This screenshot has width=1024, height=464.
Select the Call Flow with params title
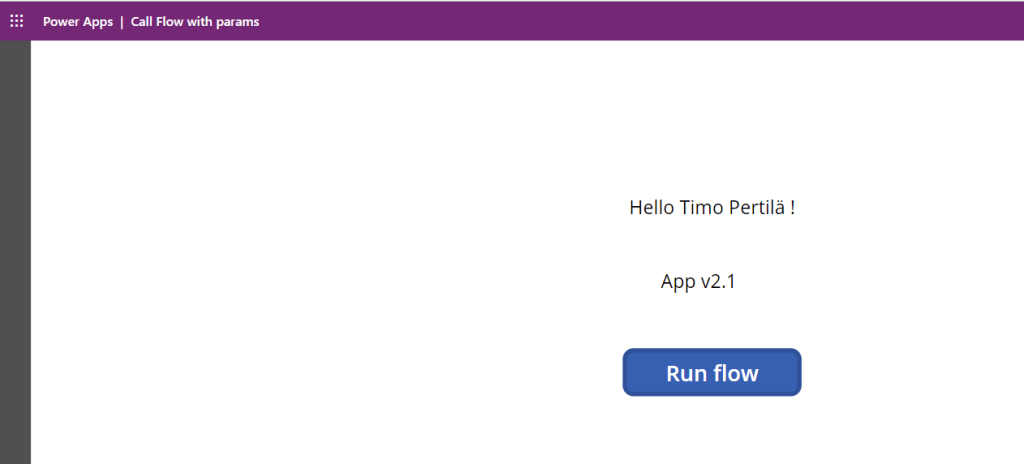195,22
